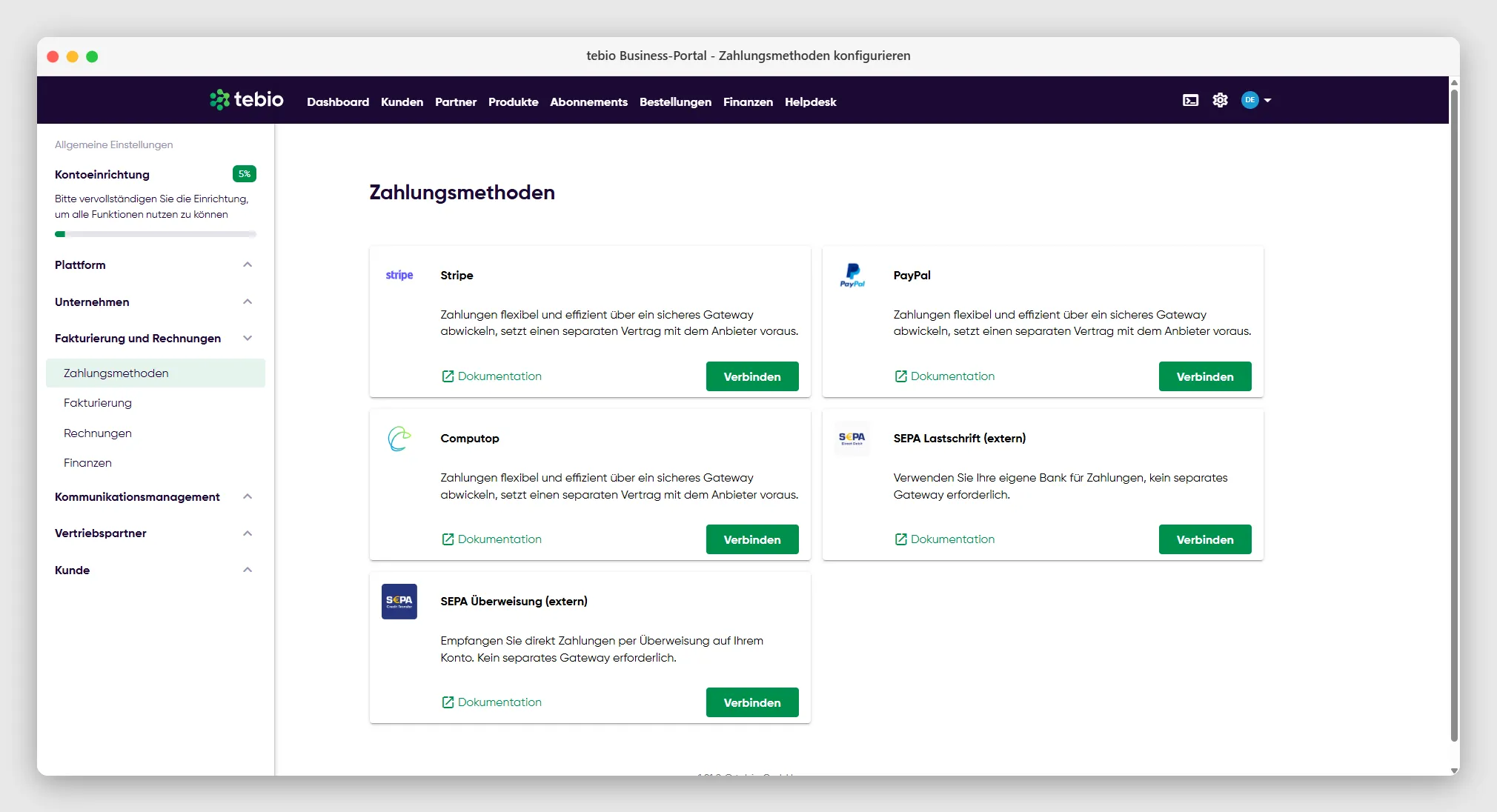Click the SEPA Überweisung logo
This screenshot has height=812, width=1497.
pos(399,602)
